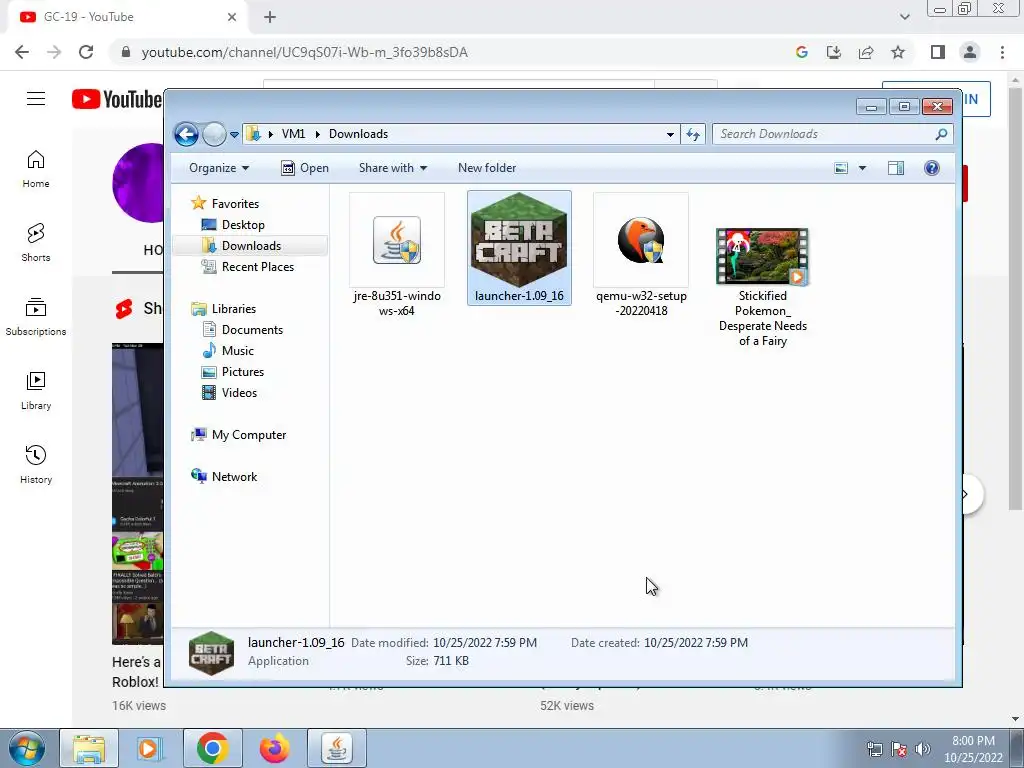Click the Explorer address bar refresh button
The width and height of the screenshot is (1024, 768).
click(693, 135)
